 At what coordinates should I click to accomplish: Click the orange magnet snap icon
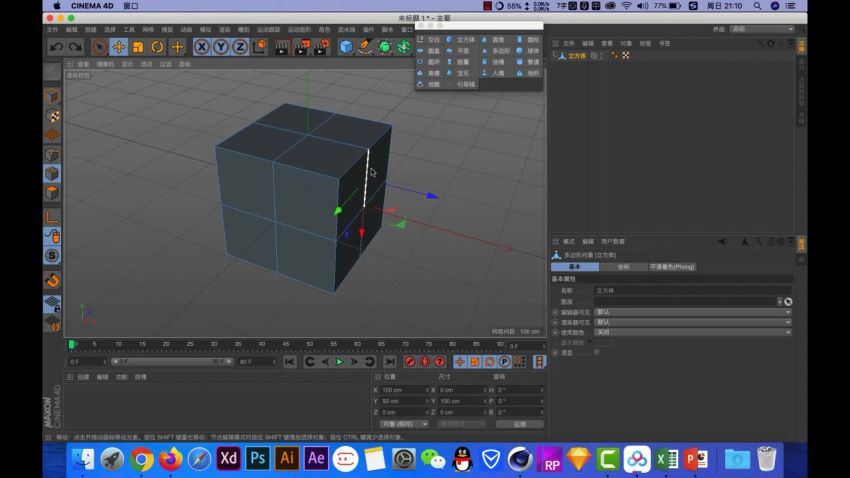[x=52, y=280]
